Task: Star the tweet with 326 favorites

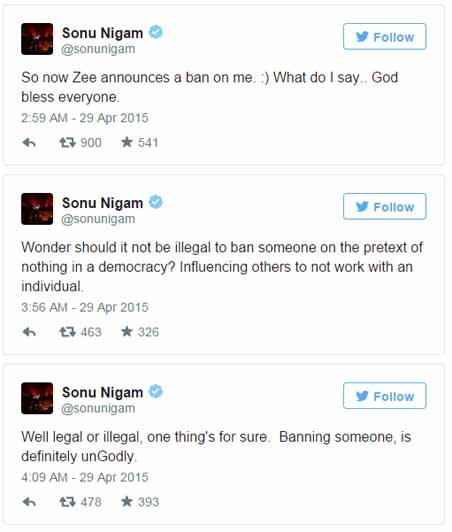Action: click(127, 331)
